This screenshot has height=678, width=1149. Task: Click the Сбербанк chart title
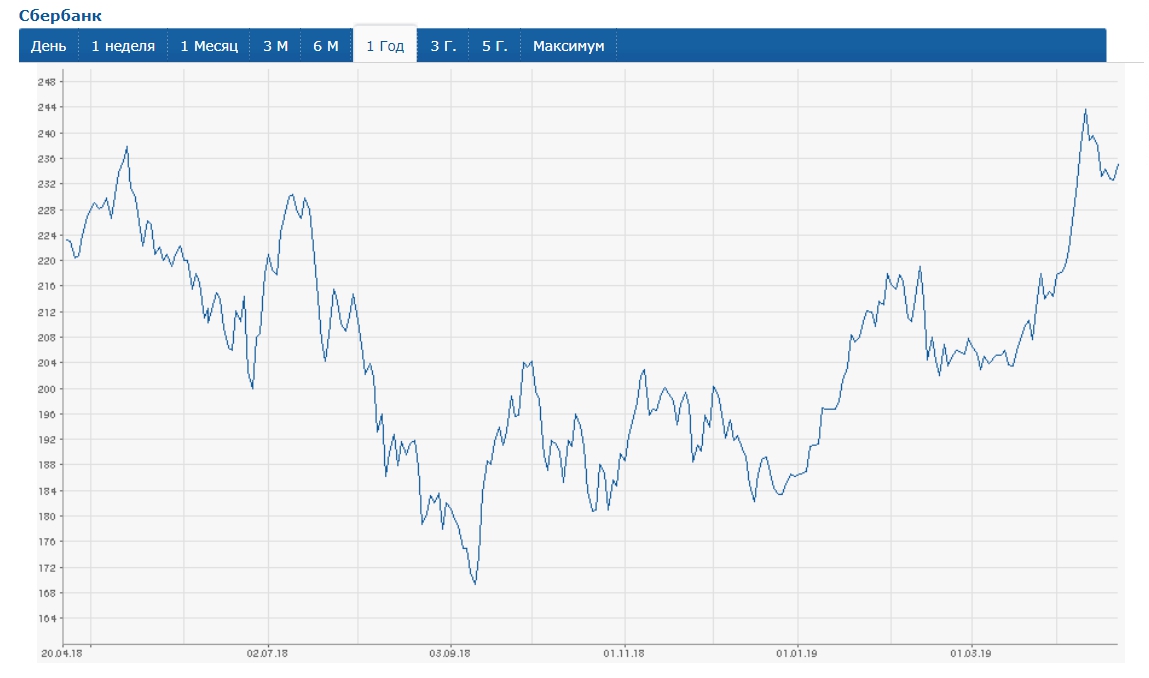(x=60, y=15)
